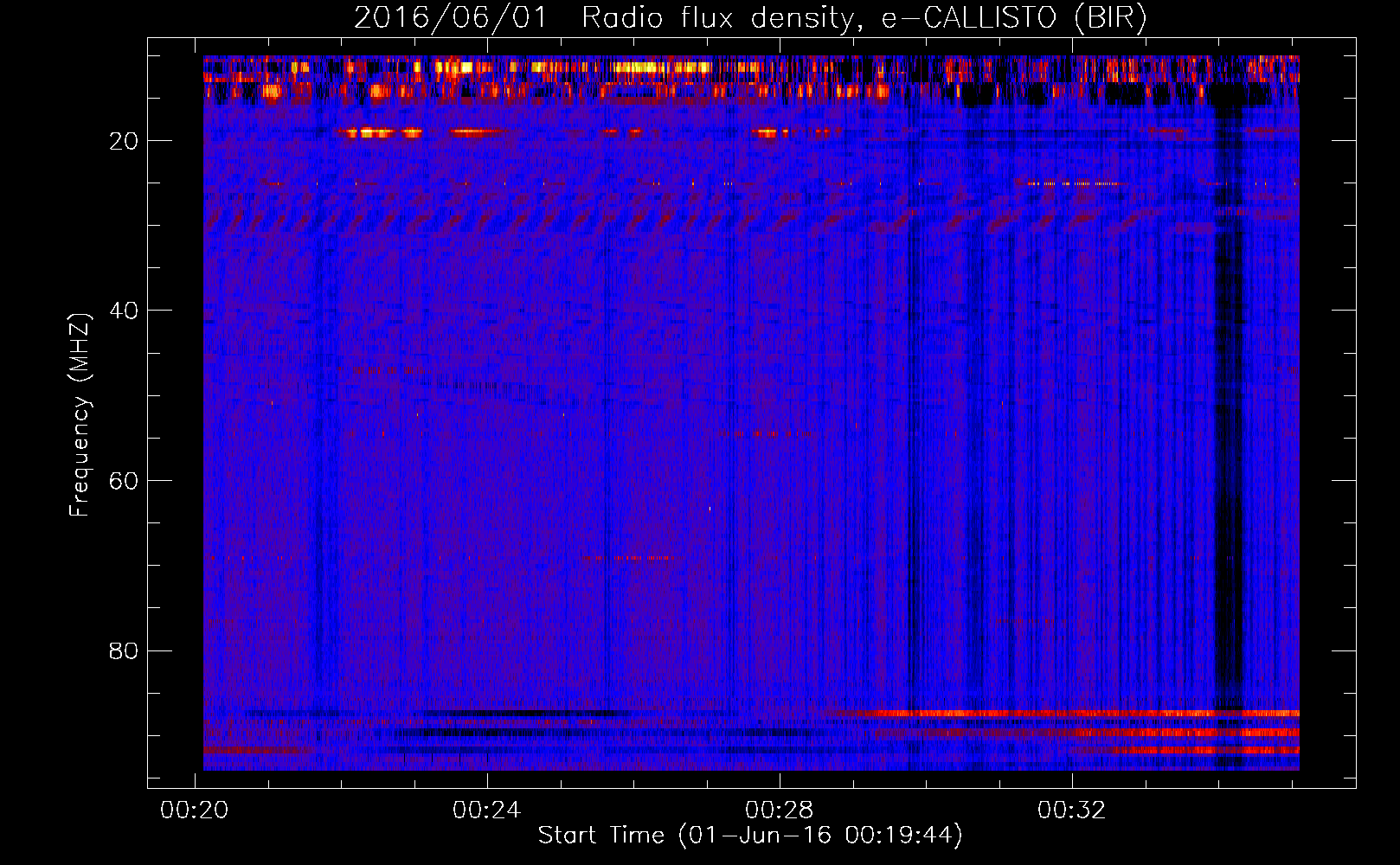
Task: Click the 'Start Time (01-Jun-16 00:19:44)' axis label
Action: coord(750,836)
